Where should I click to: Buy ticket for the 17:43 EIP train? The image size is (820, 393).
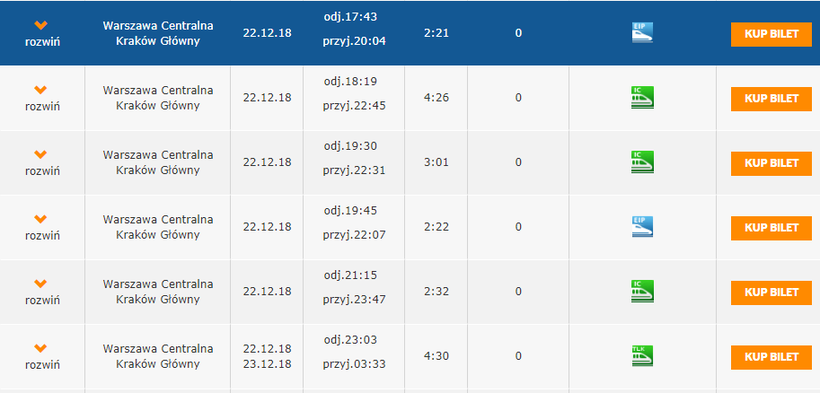(771, 34)
